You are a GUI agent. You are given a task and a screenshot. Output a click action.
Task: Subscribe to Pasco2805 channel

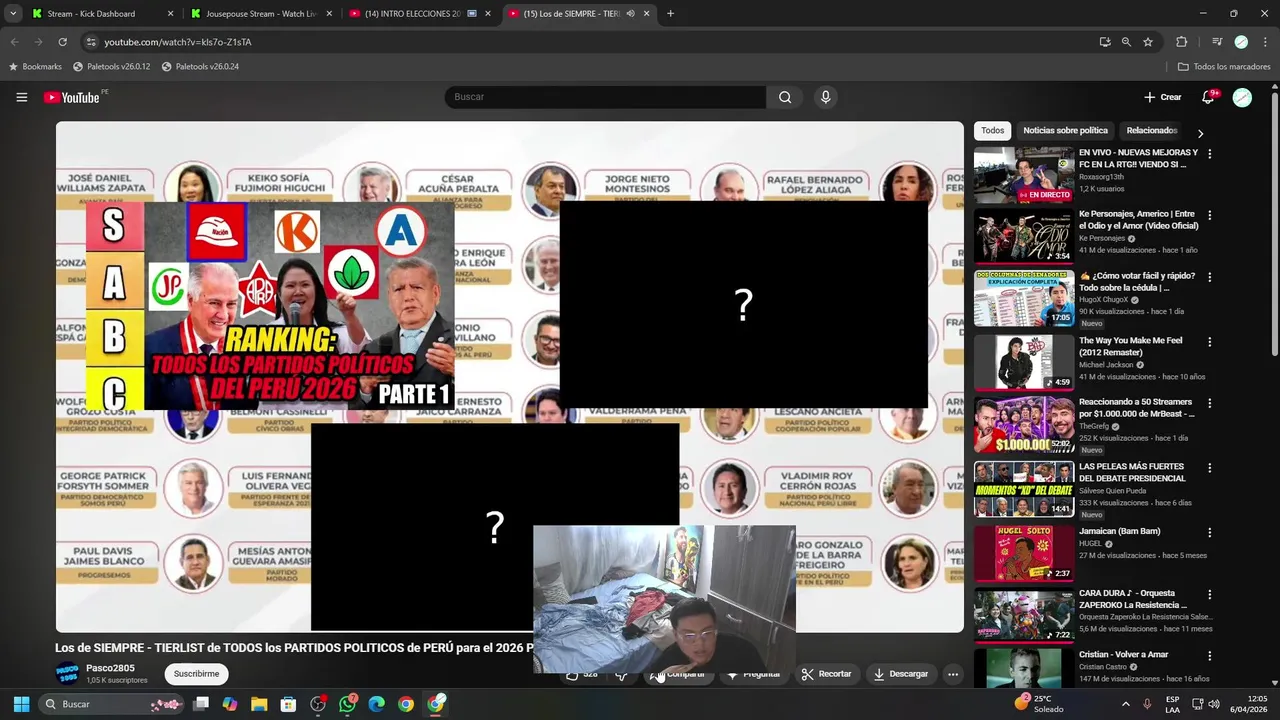(196, 674)
